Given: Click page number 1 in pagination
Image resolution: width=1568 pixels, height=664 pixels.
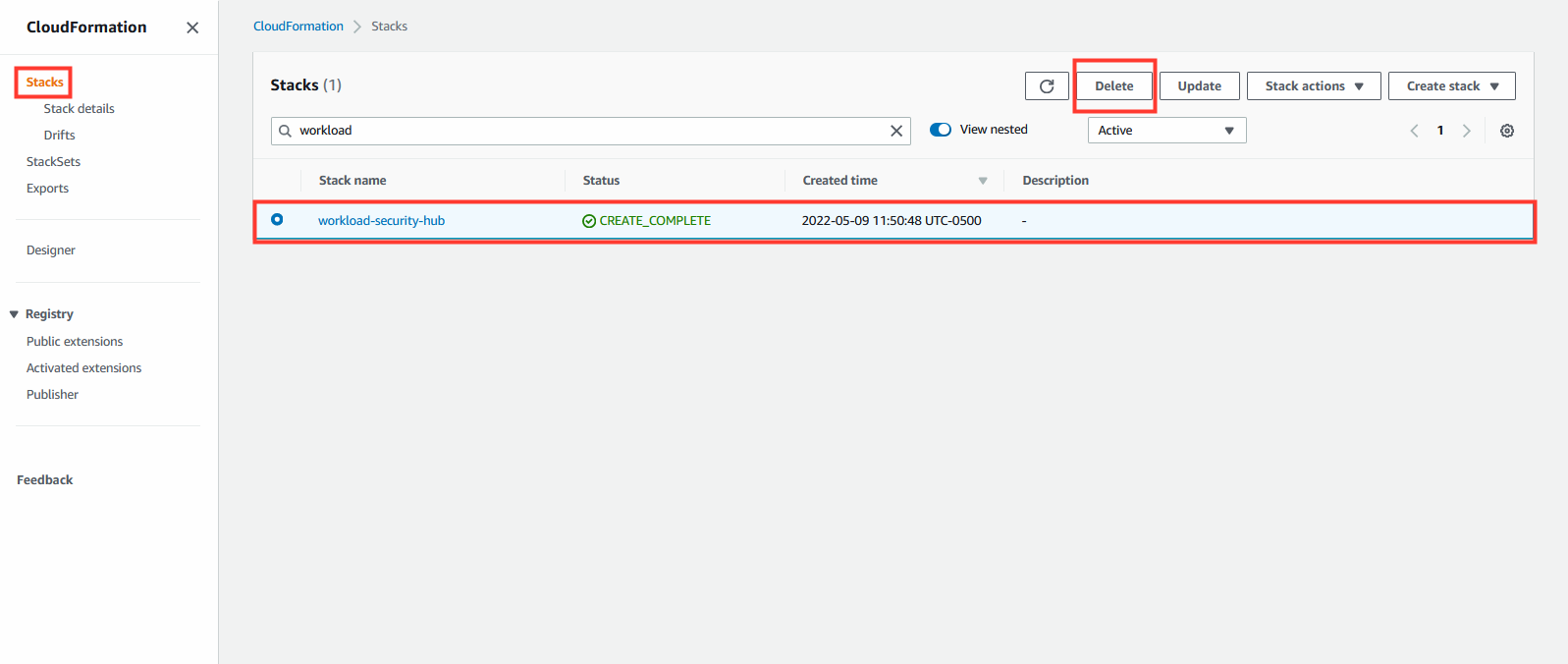Looking at the screenshot, I should (1440, 131).
